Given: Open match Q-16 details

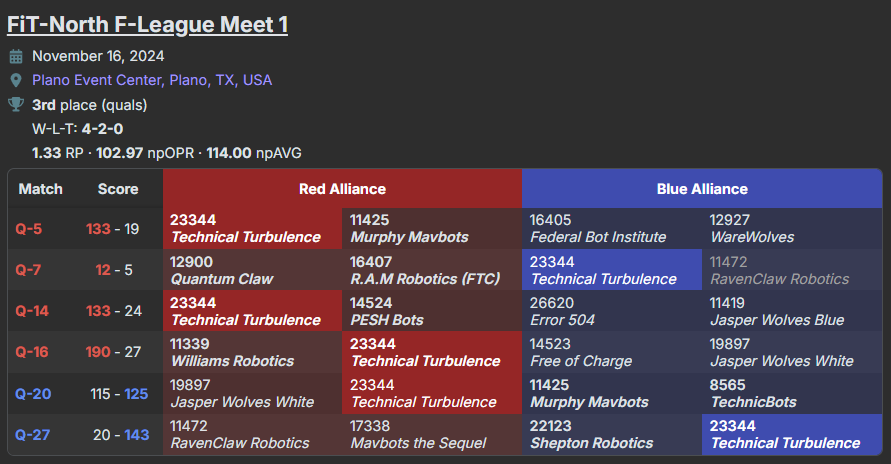Looking at the screenshot, I should pyautogui.click(x=35, y=352).
